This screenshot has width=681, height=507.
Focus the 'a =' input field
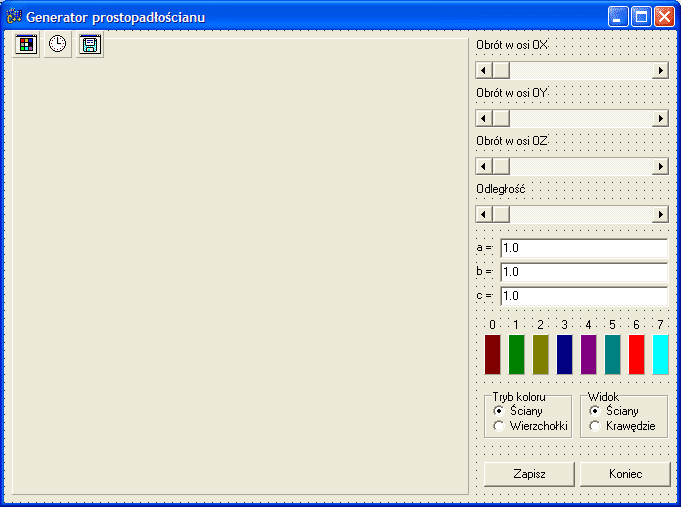[583, 247]
